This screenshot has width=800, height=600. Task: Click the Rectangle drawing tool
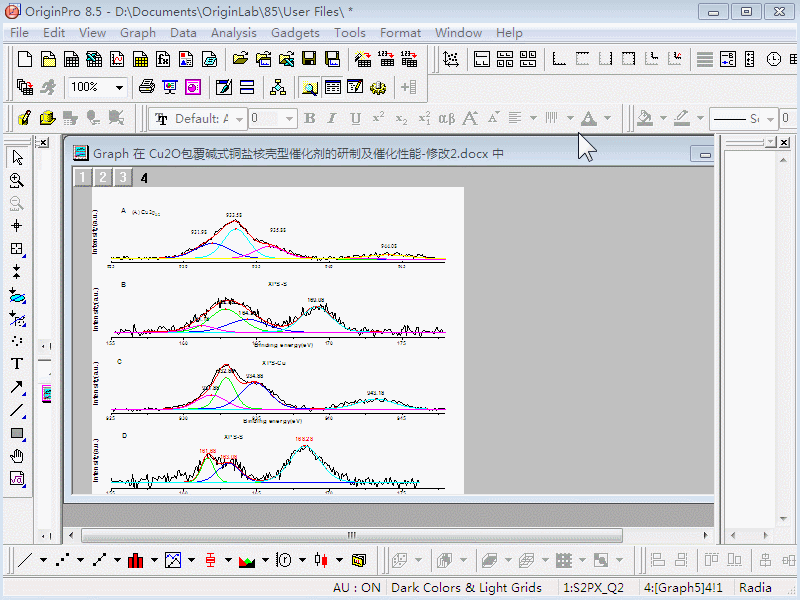tap(16, 434)
